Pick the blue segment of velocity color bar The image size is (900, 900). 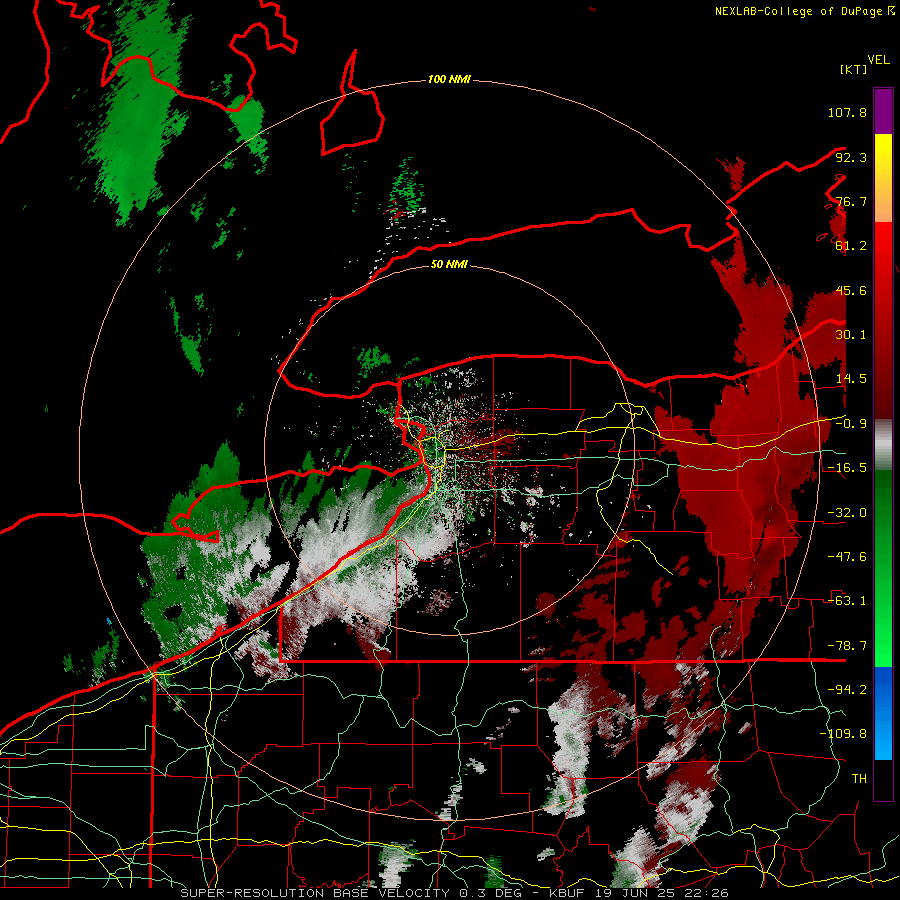pyautogui.click(x=883, y=713)
